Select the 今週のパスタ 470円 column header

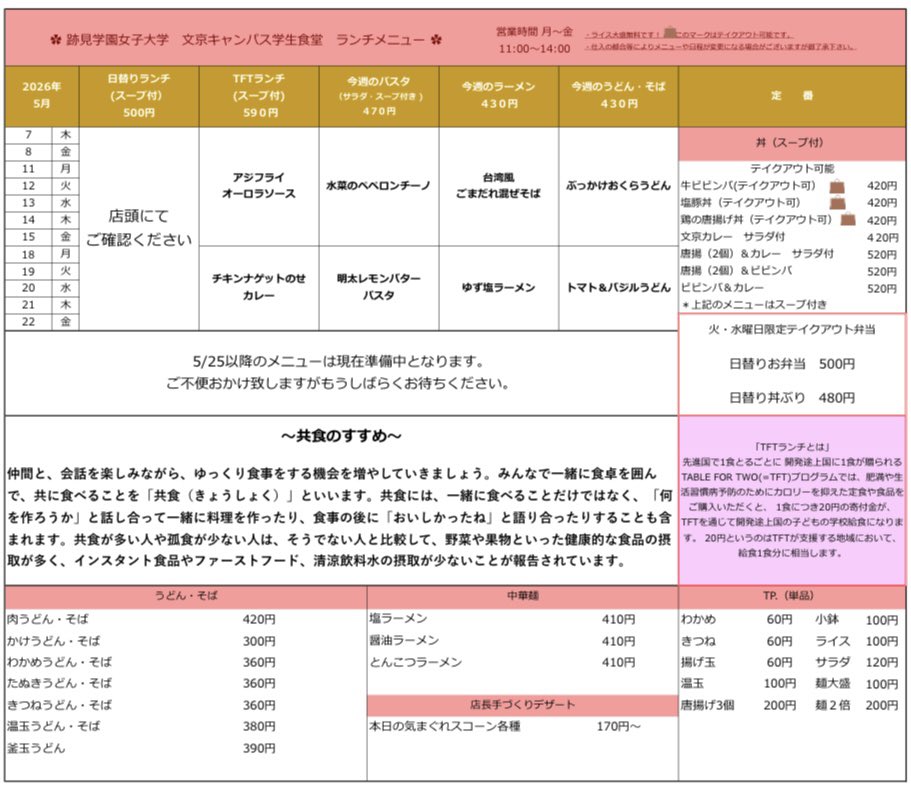click(379, 96)
